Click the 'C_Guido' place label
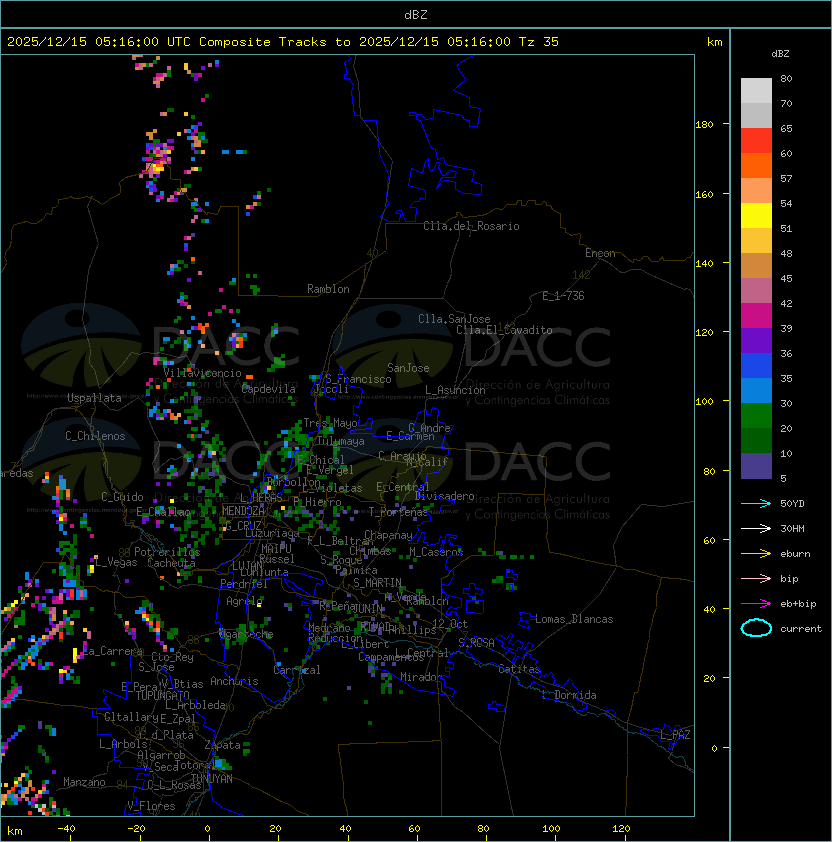Viewport: 832px width, 842px height. (122, 497)
